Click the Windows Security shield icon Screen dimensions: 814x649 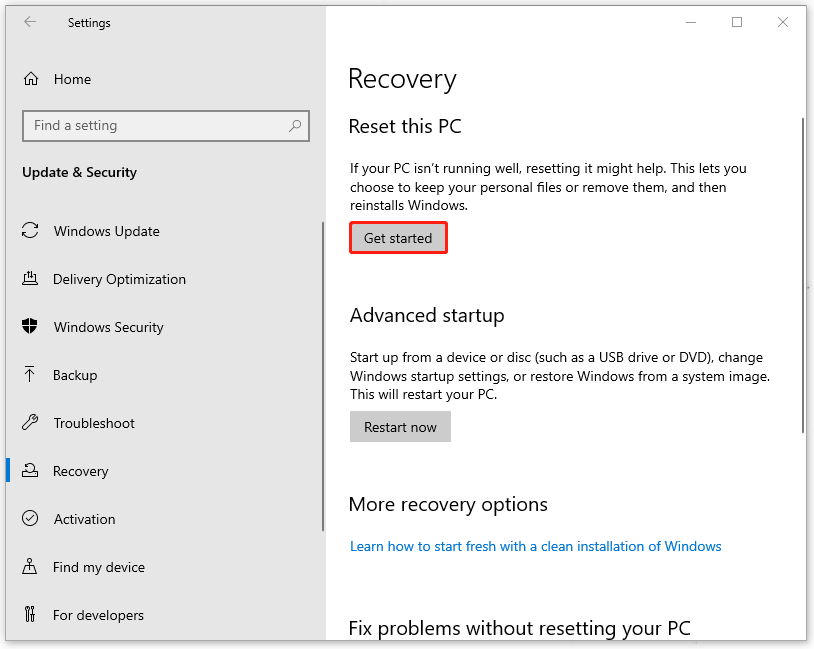pyautogui.click(x=30, y=327)
